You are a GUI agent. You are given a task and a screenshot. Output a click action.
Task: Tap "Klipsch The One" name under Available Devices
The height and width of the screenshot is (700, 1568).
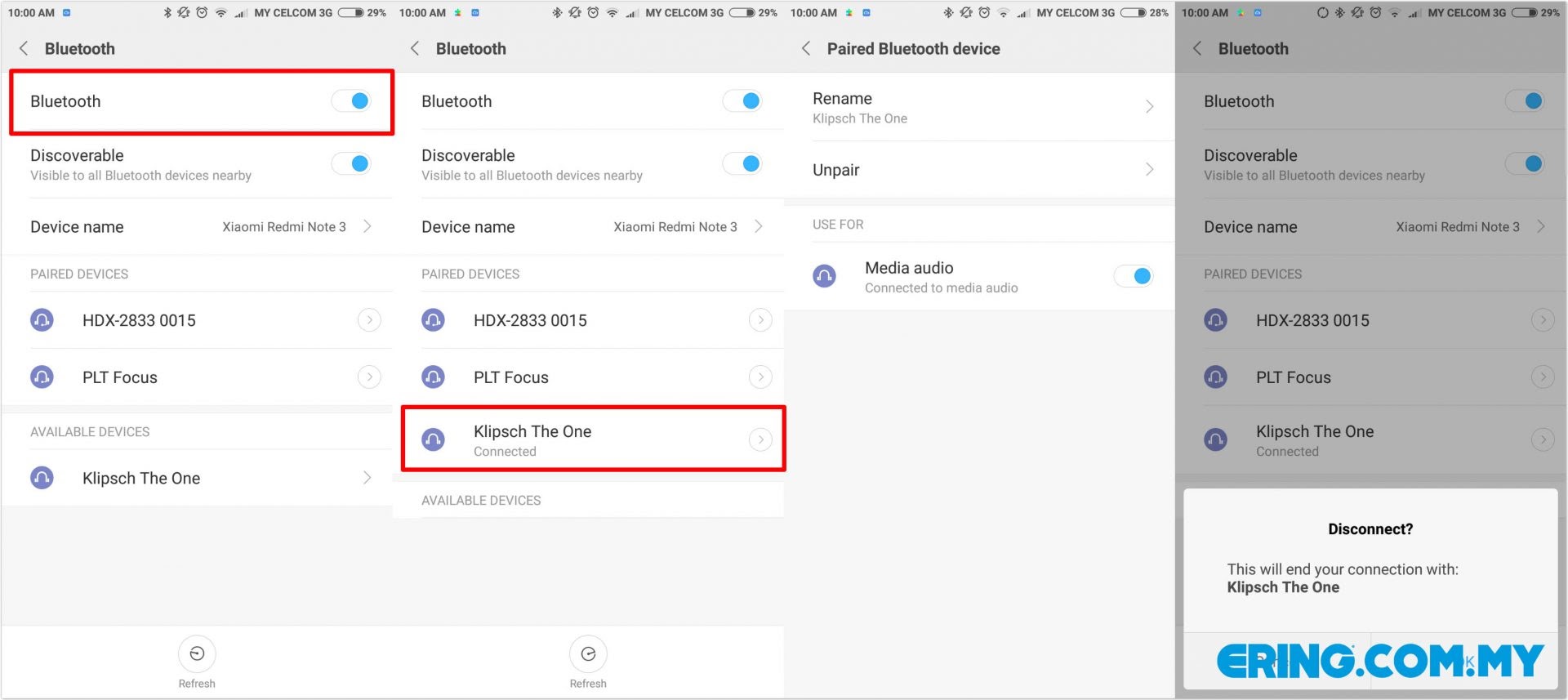pos(141,478)
